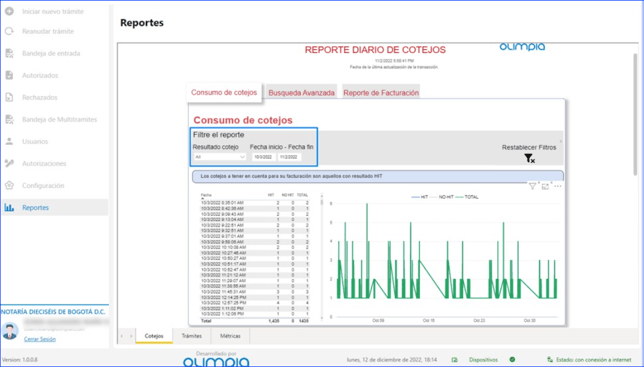Click the Bandeja de entrada icon

pos(9,53)
